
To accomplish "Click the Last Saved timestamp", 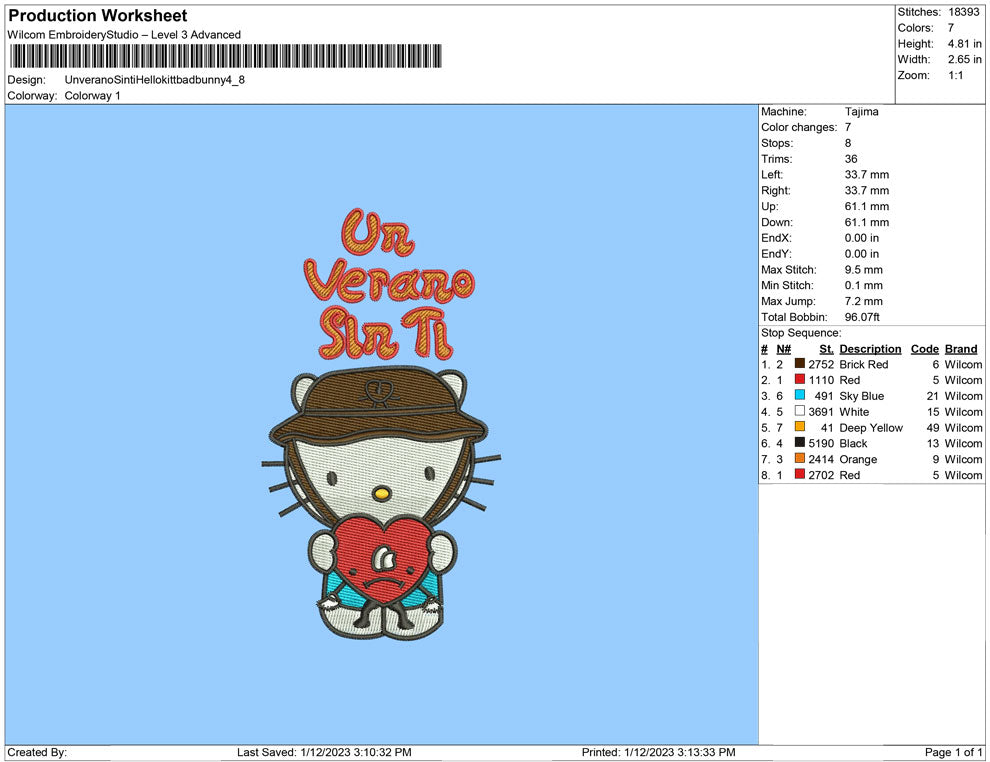I will pyautogui.click(x=324, y=752).
